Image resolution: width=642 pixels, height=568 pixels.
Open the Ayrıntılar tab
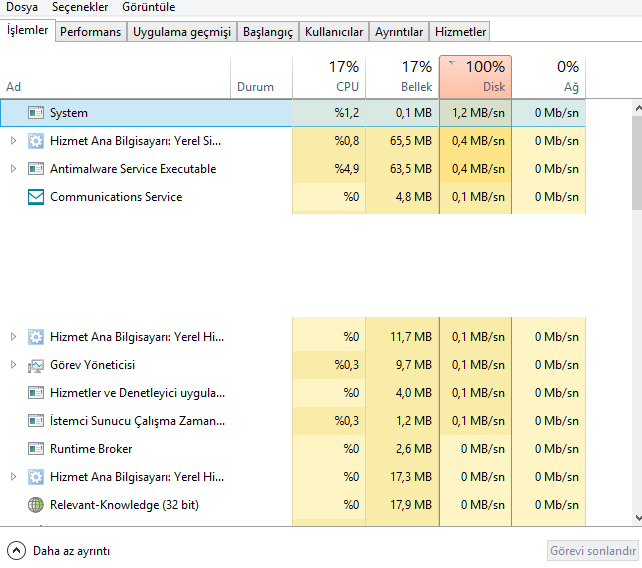click(399, 32)
